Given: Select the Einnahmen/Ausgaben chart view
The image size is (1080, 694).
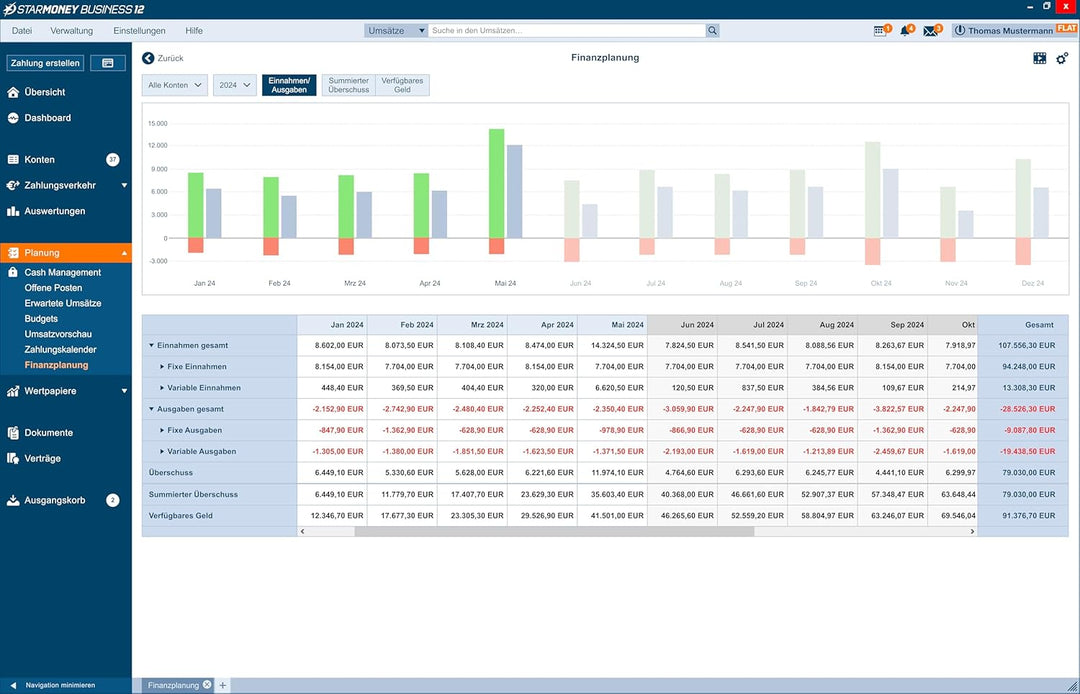Looking at the screenshot, I should (x=289, y=85).
